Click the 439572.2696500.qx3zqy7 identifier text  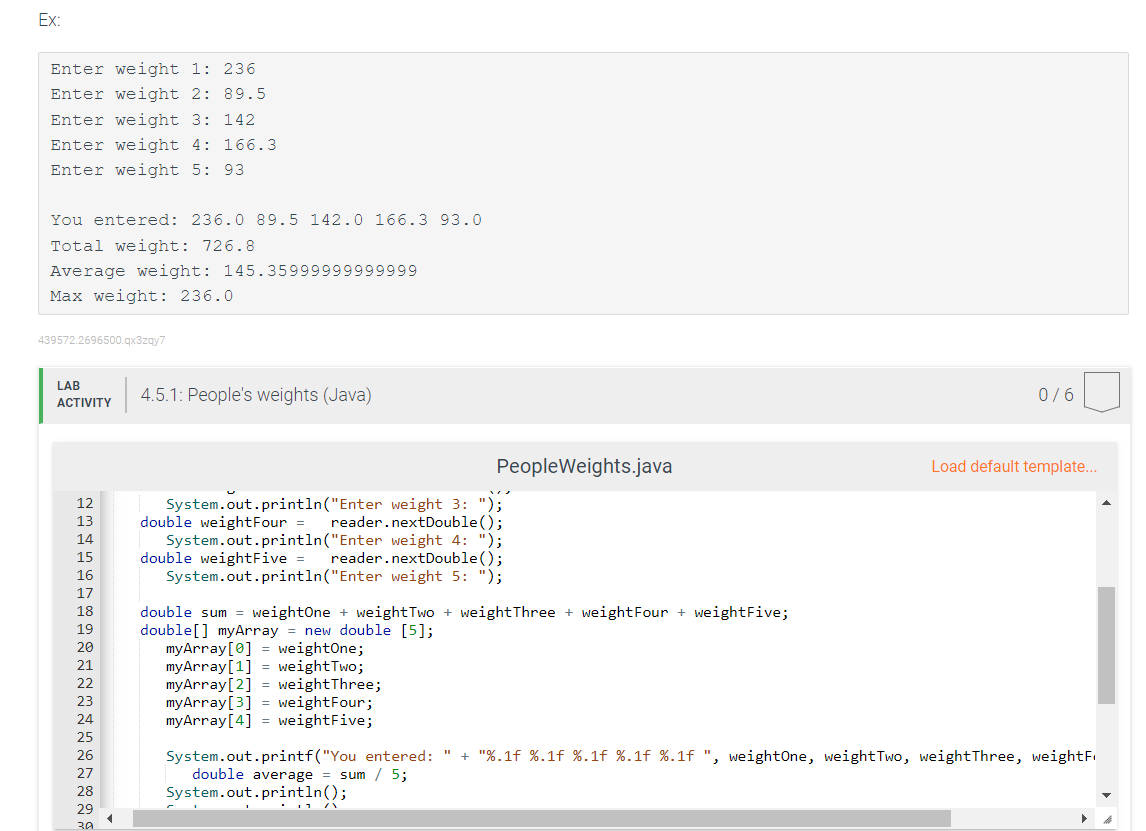(x=102, y=340)
